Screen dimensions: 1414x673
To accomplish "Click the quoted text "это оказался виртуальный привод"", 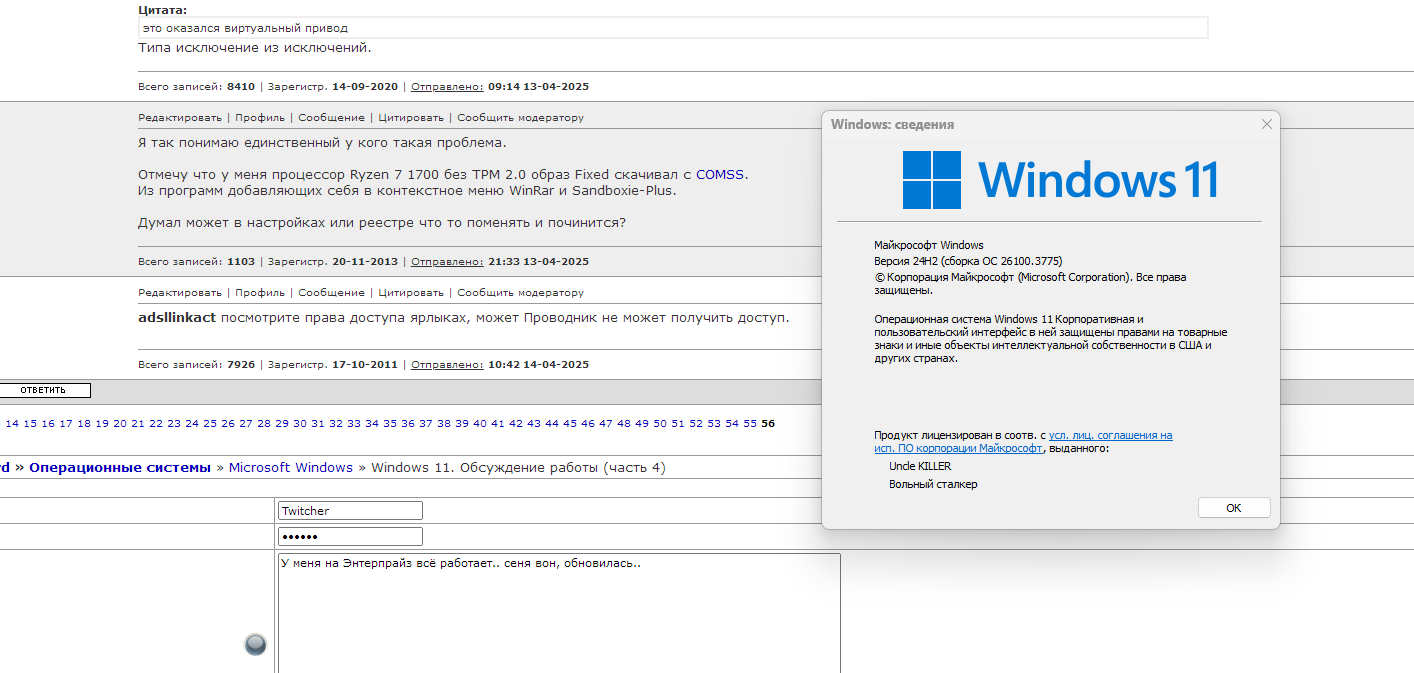I will click(245, 28).
